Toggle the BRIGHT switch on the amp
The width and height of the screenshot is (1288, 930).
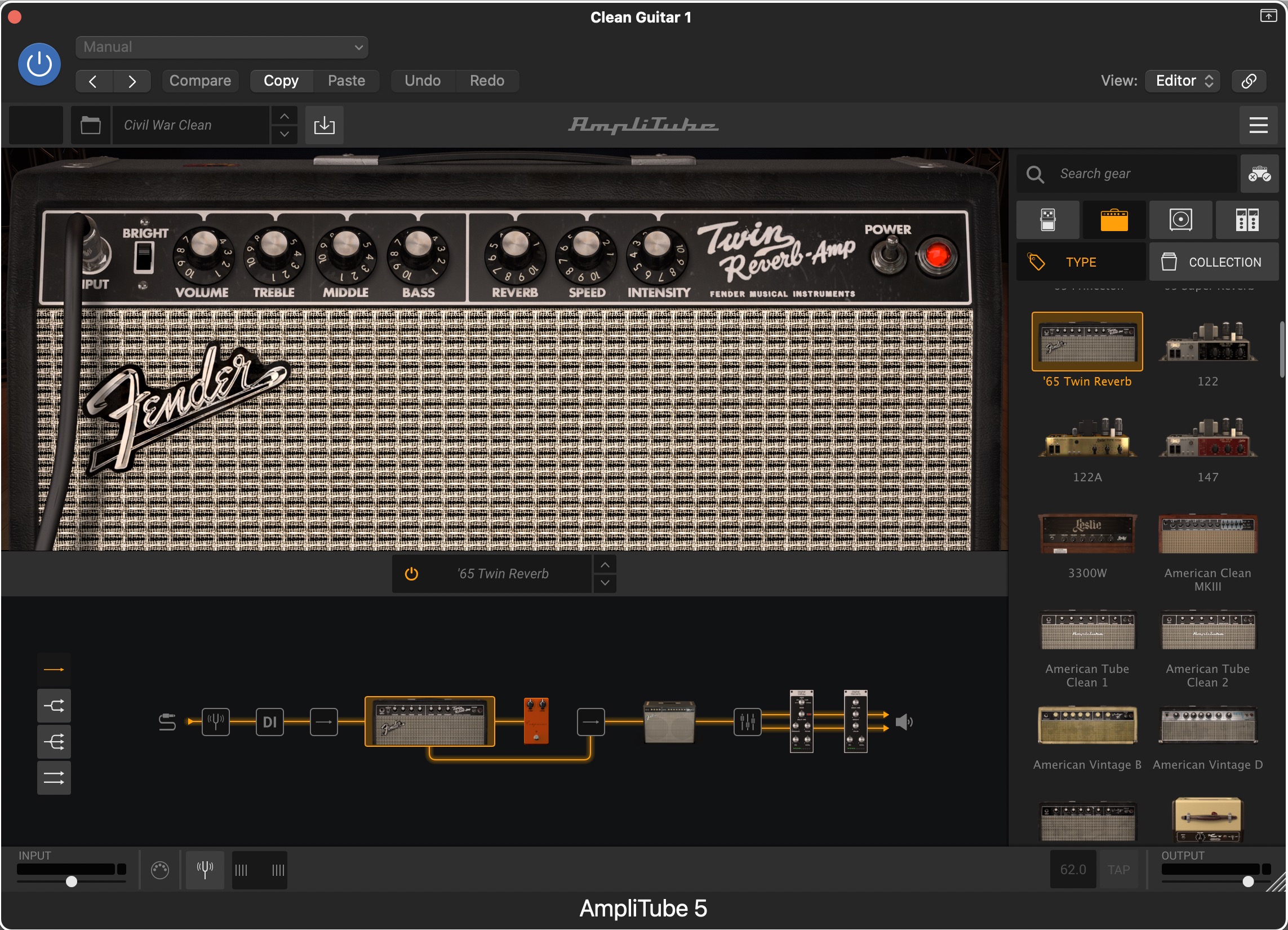coord(144,258)
